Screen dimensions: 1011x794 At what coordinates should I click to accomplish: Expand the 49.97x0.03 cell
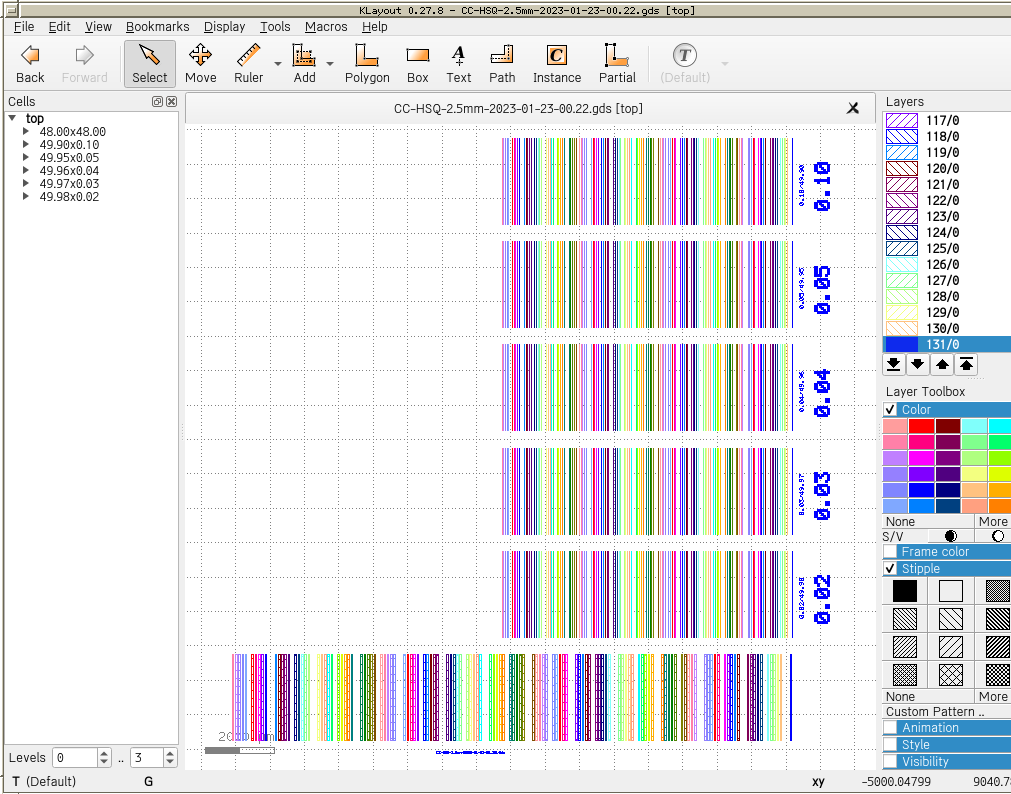click(x=26, y=183)
